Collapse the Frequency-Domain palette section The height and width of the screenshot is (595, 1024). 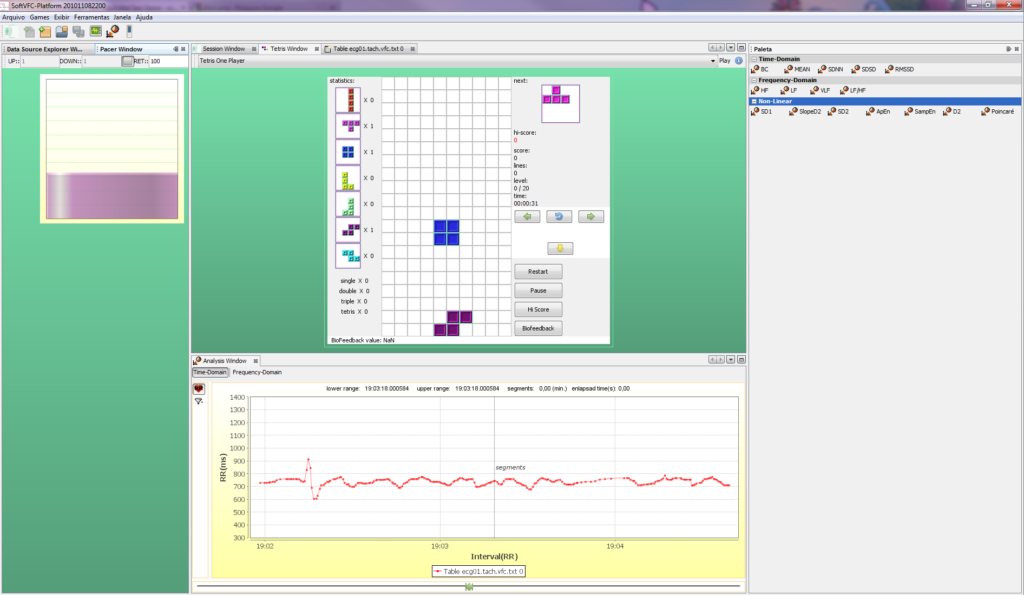coord(755,80)
